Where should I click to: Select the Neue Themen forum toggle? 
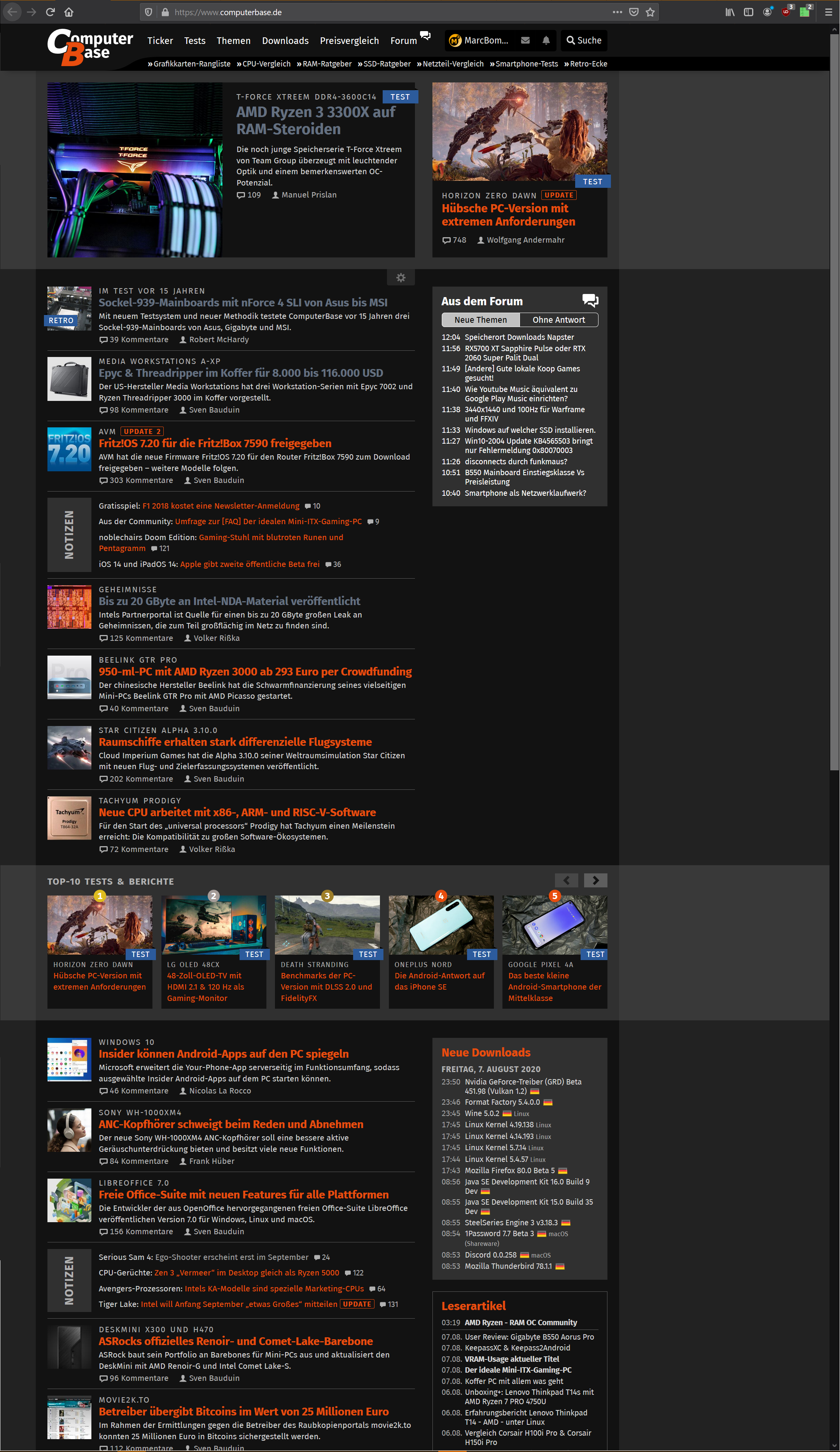(x=481, y=320)
